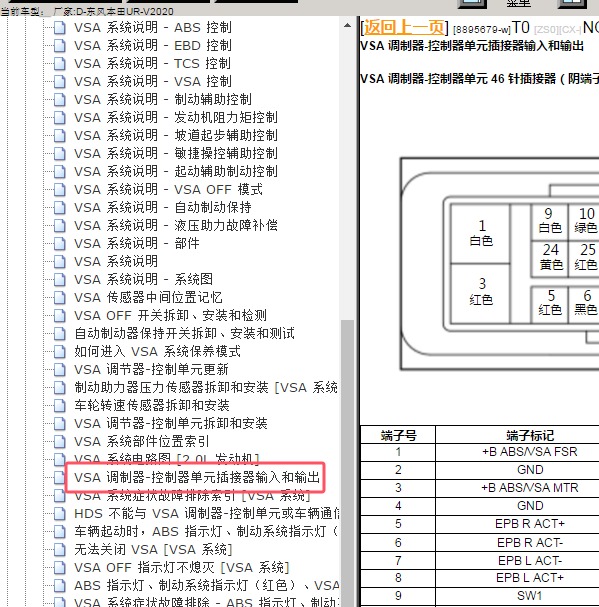Open 'VSA 系统说明 - 自动制动保持' page

[x=163, y=207]
